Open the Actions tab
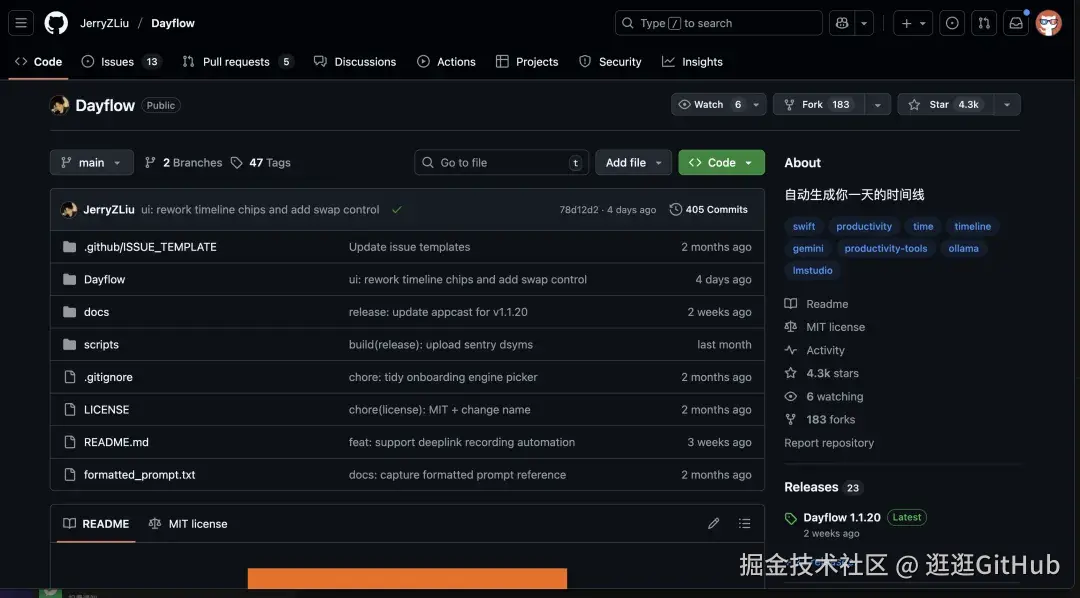The image size is (1080, 598). pos(446,61)
